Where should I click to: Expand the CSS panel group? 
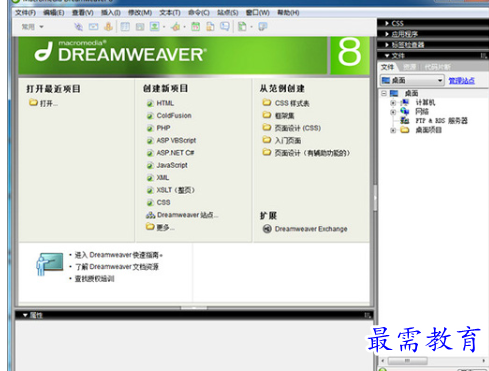[387, 23]
